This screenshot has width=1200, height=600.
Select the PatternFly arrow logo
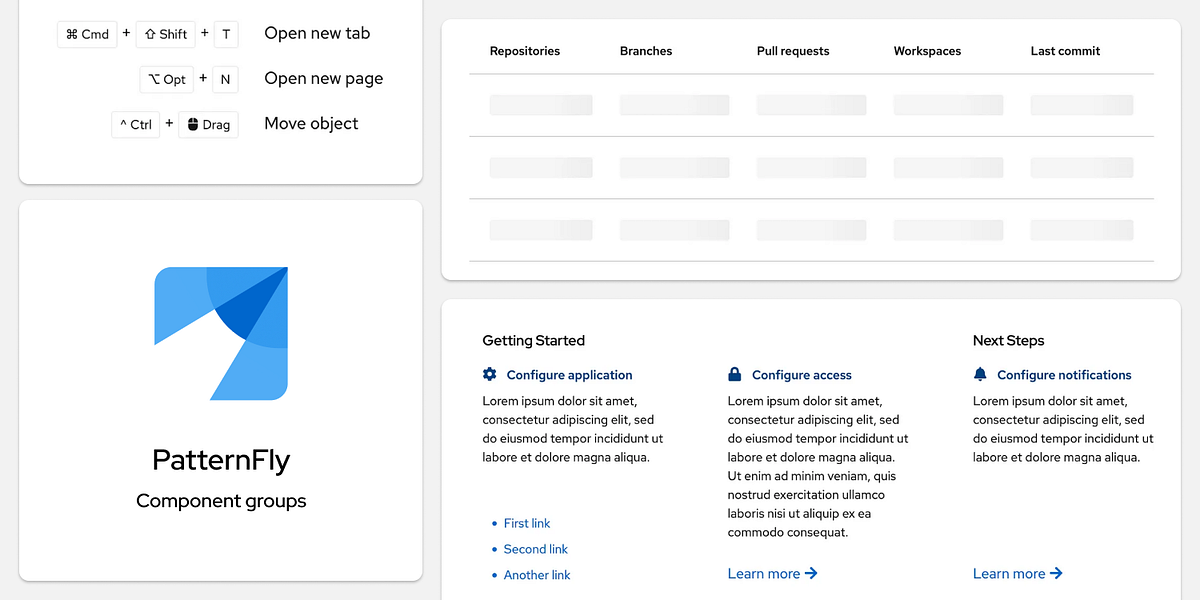pyautogui.click(x=220, y=333)
